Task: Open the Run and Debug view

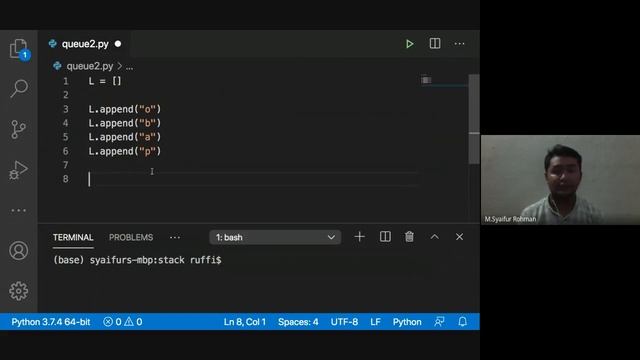Action: pos(18,170)
